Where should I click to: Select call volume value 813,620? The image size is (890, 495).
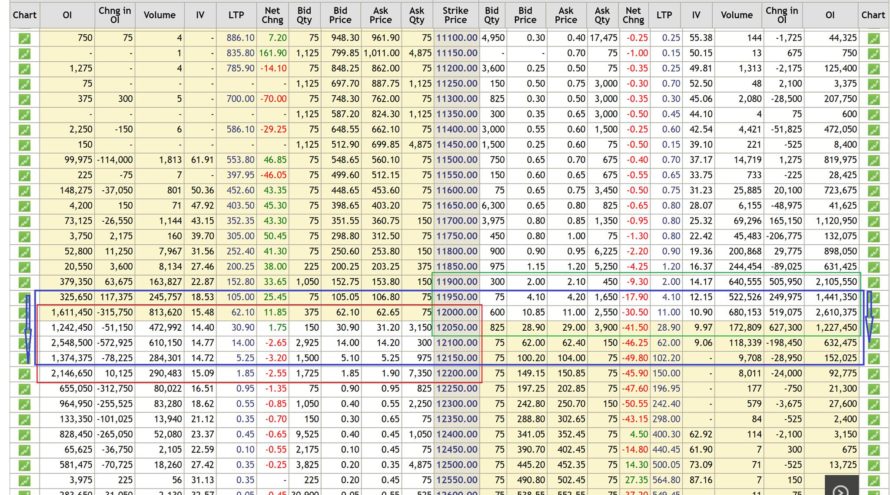(165, 312)
